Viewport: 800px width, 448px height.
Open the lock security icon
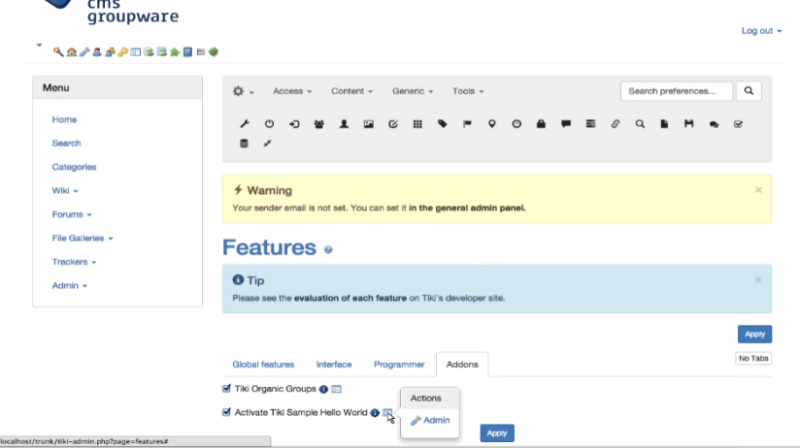point(541,123)
